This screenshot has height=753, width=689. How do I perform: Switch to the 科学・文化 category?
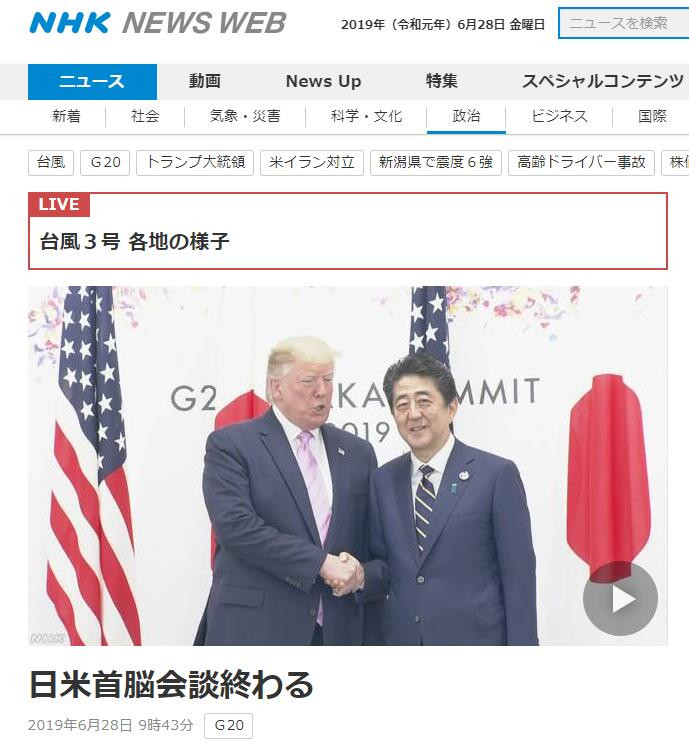[366, 116]
